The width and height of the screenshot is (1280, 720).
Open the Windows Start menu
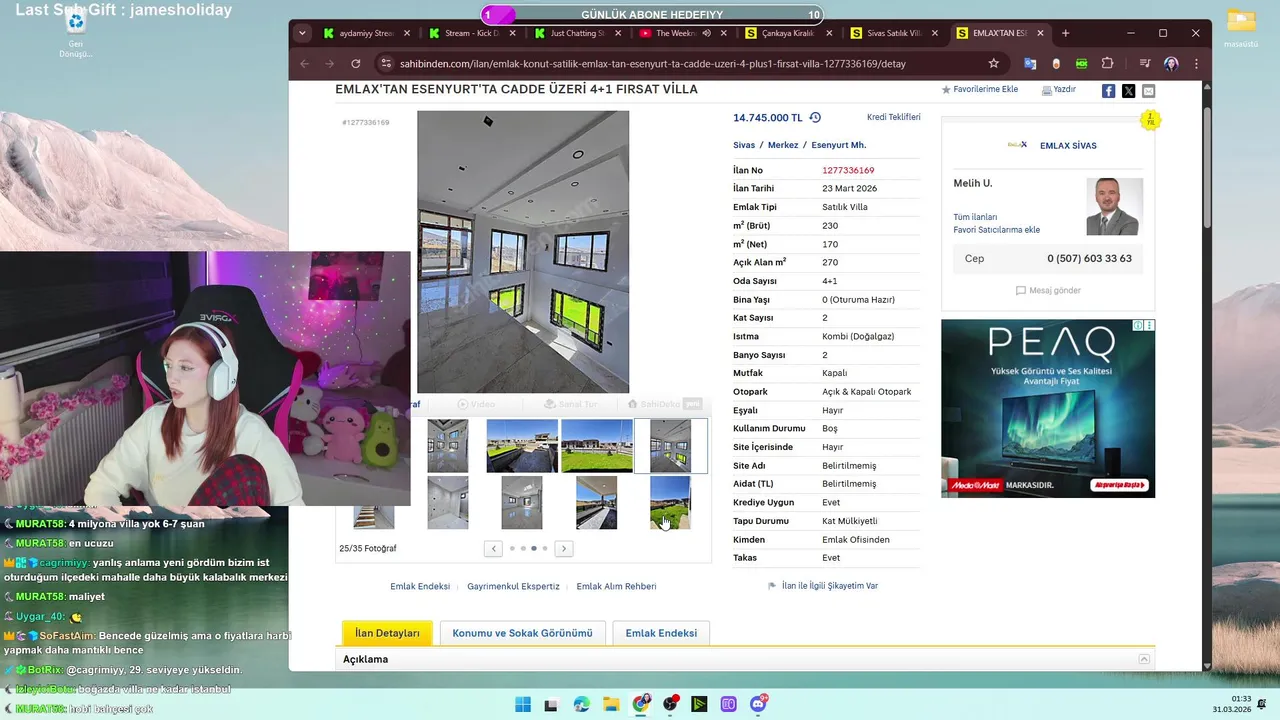pos(522,704)
